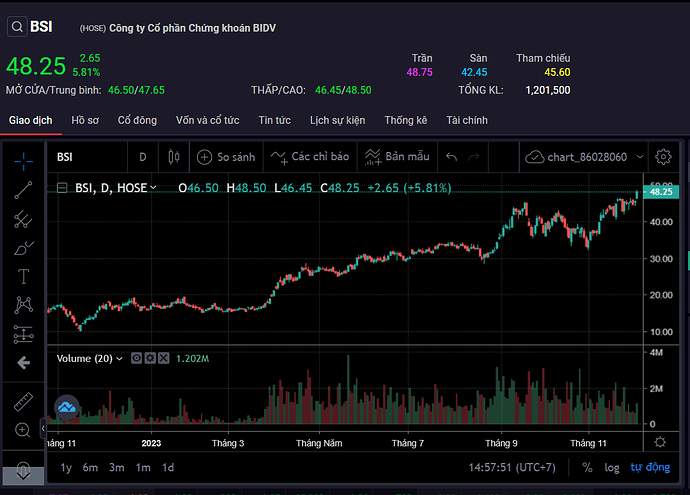Choose the brush drawing tool
This screenshot has height=495, width=690.
(23, 248)
